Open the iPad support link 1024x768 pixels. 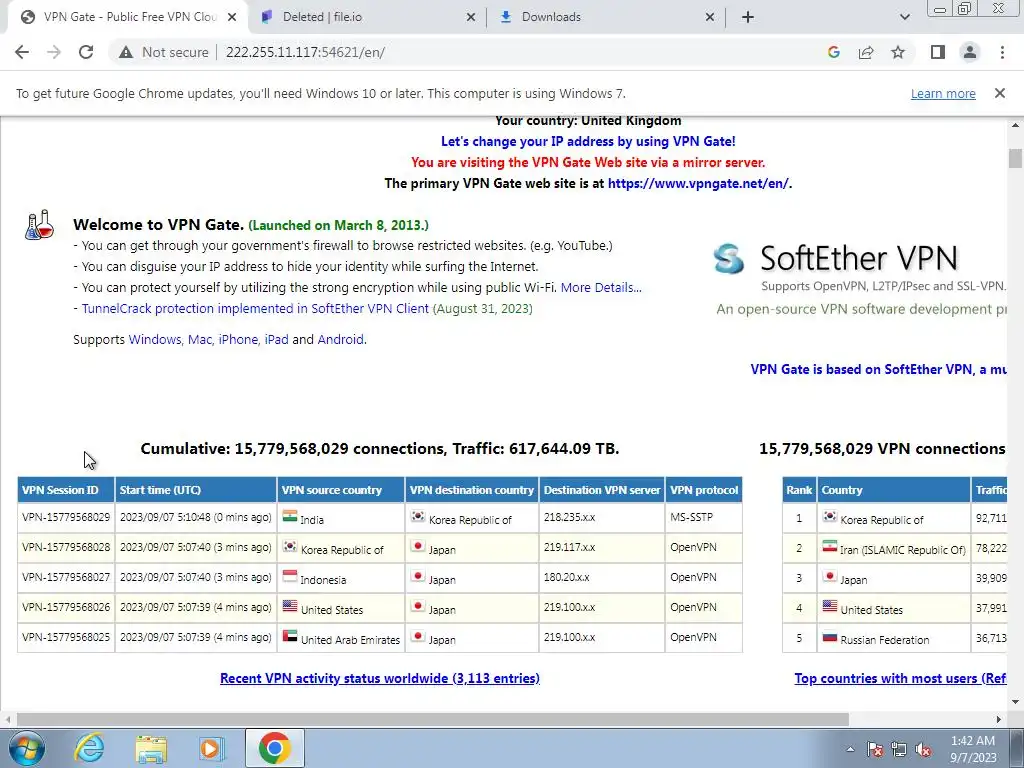point(276,340)
